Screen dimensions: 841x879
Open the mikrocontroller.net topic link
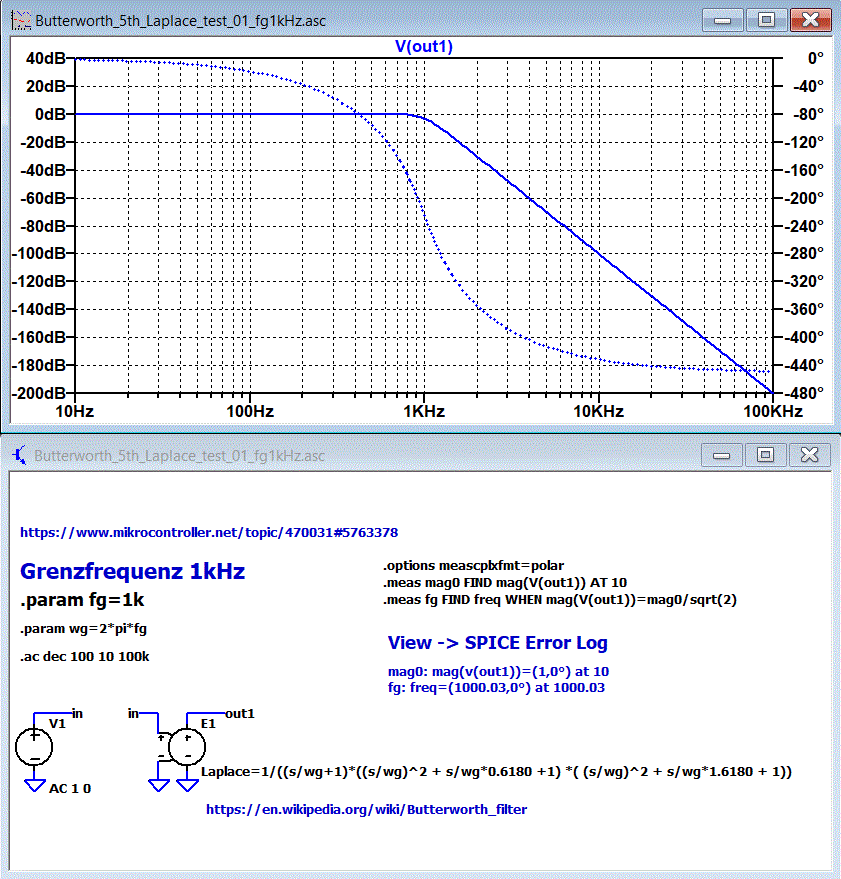pos(209,532)
